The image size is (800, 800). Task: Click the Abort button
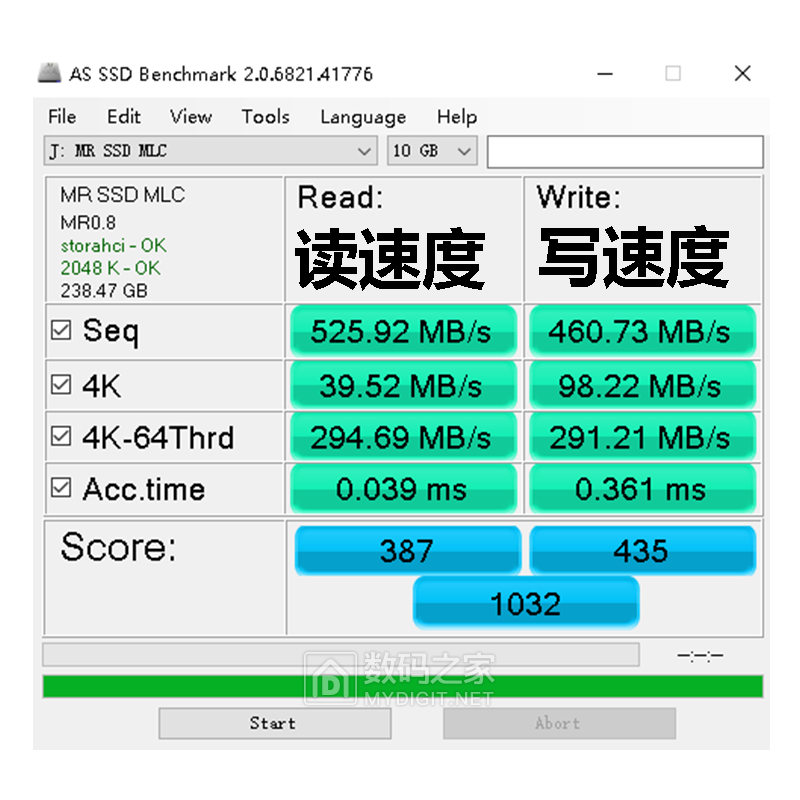tap(559, 723)
